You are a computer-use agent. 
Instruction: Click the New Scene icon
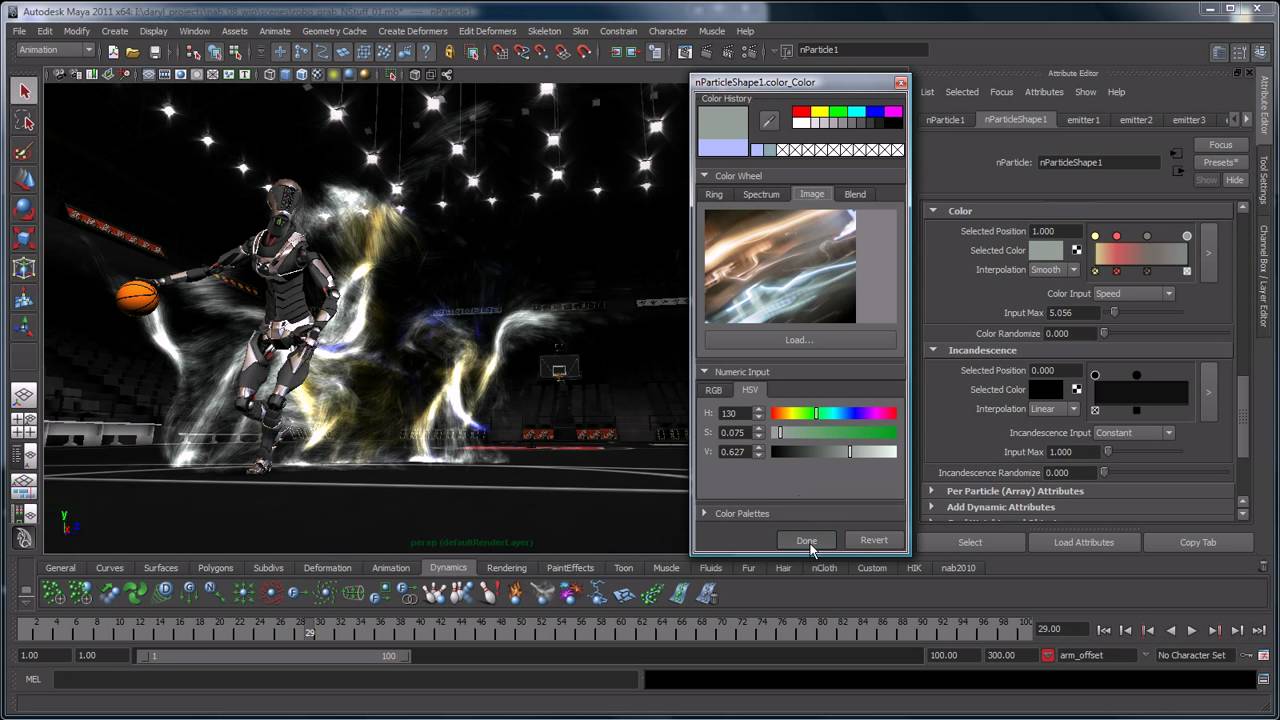[113, 52]
